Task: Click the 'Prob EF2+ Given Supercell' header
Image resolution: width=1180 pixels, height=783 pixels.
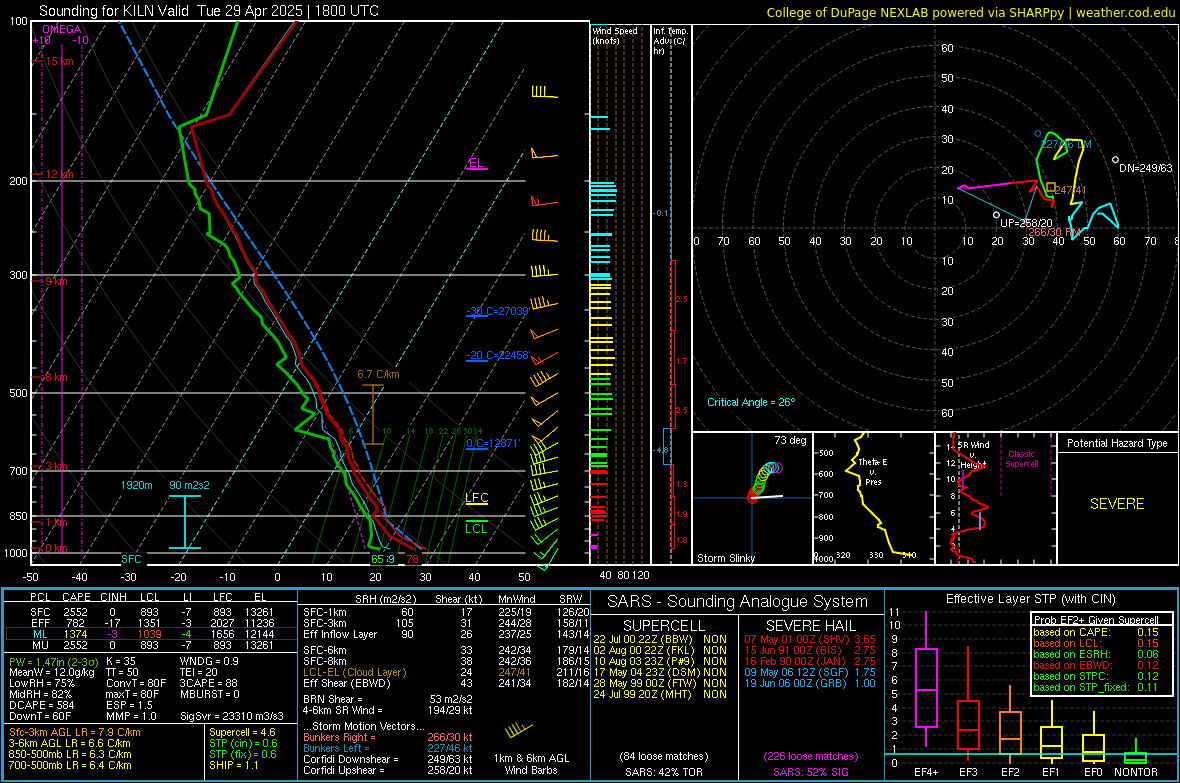Action: click(x=1096, y=620)
